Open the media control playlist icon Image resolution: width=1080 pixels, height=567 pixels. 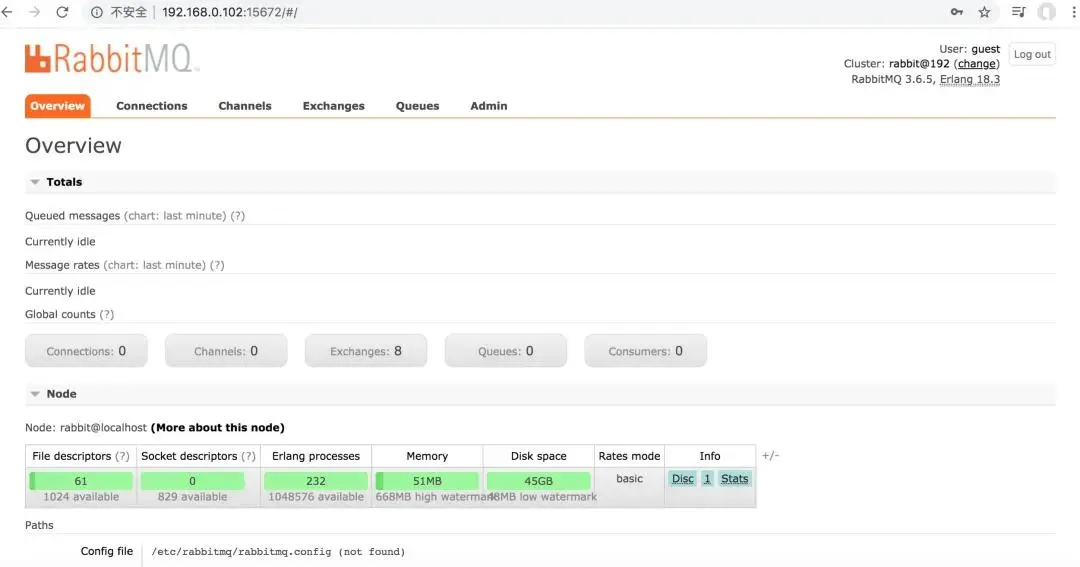(x=1018, y=12)
